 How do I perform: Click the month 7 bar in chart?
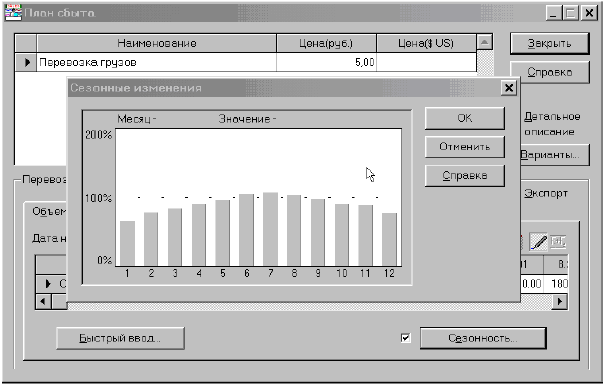(270, 229)
